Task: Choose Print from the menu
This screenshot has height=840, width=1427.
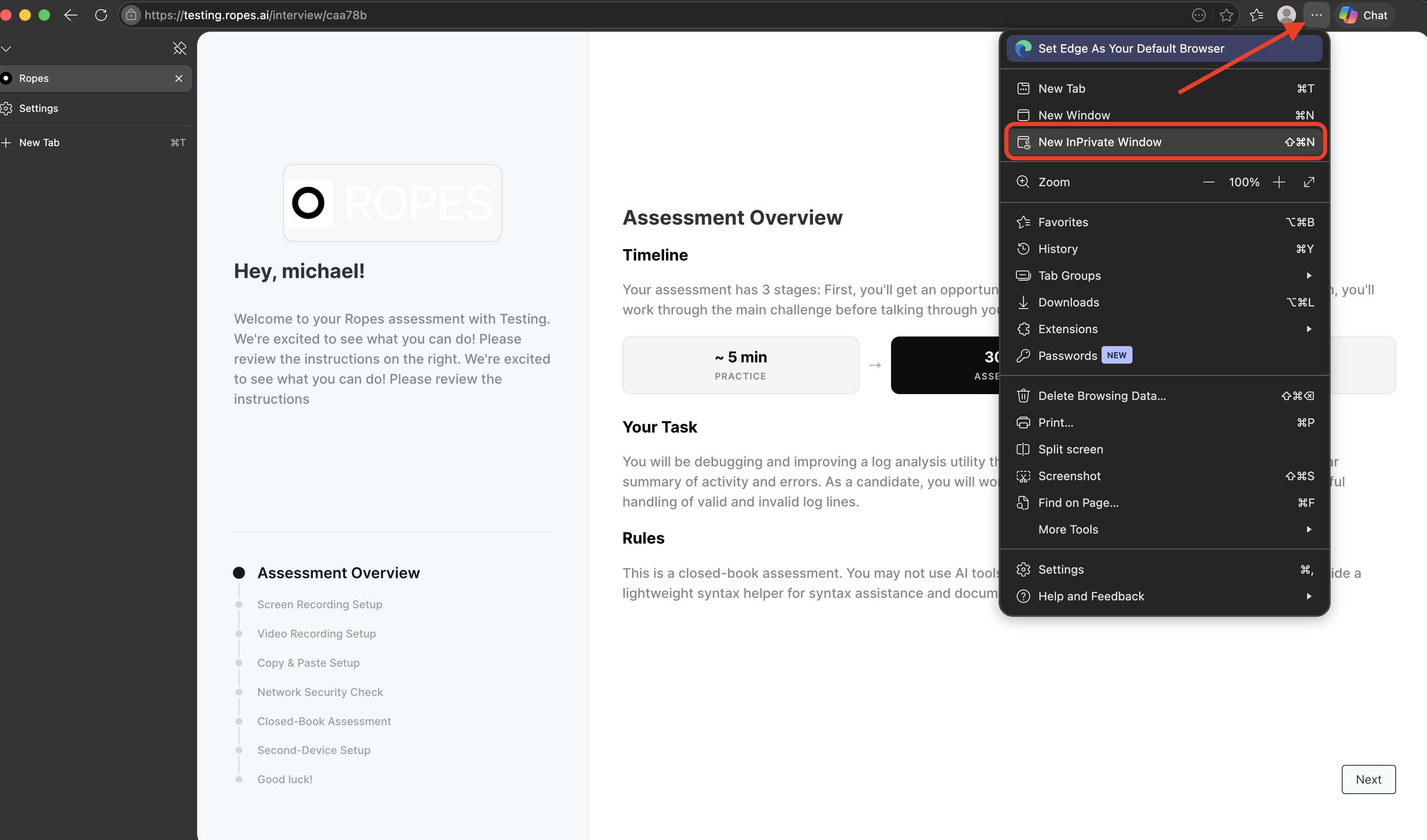Action: point(1164,422)
